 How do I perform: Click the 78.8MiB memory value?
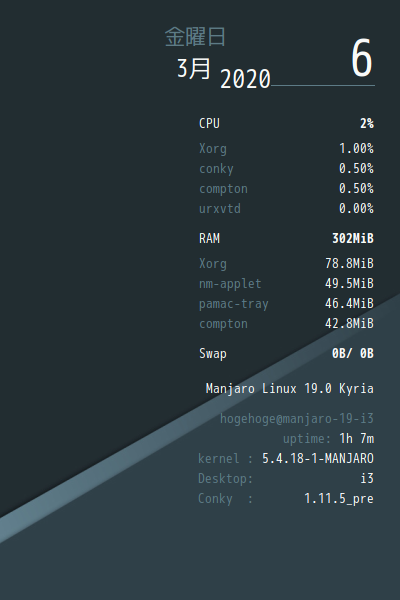pyautogui.click(x=349, y=264)
